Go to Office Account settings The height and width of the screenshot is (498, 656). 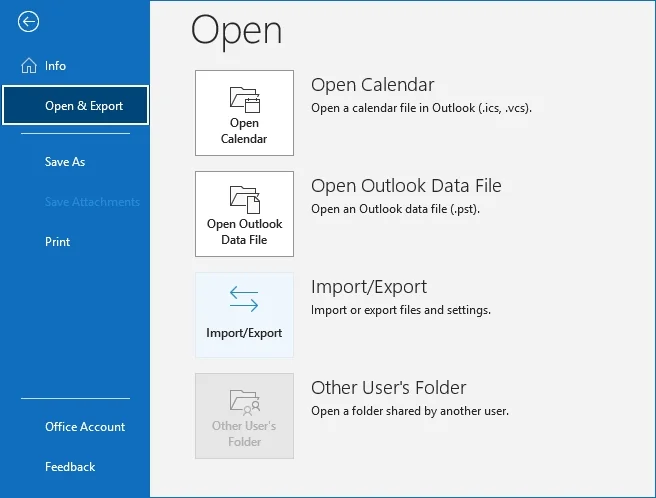click(85, 427)
